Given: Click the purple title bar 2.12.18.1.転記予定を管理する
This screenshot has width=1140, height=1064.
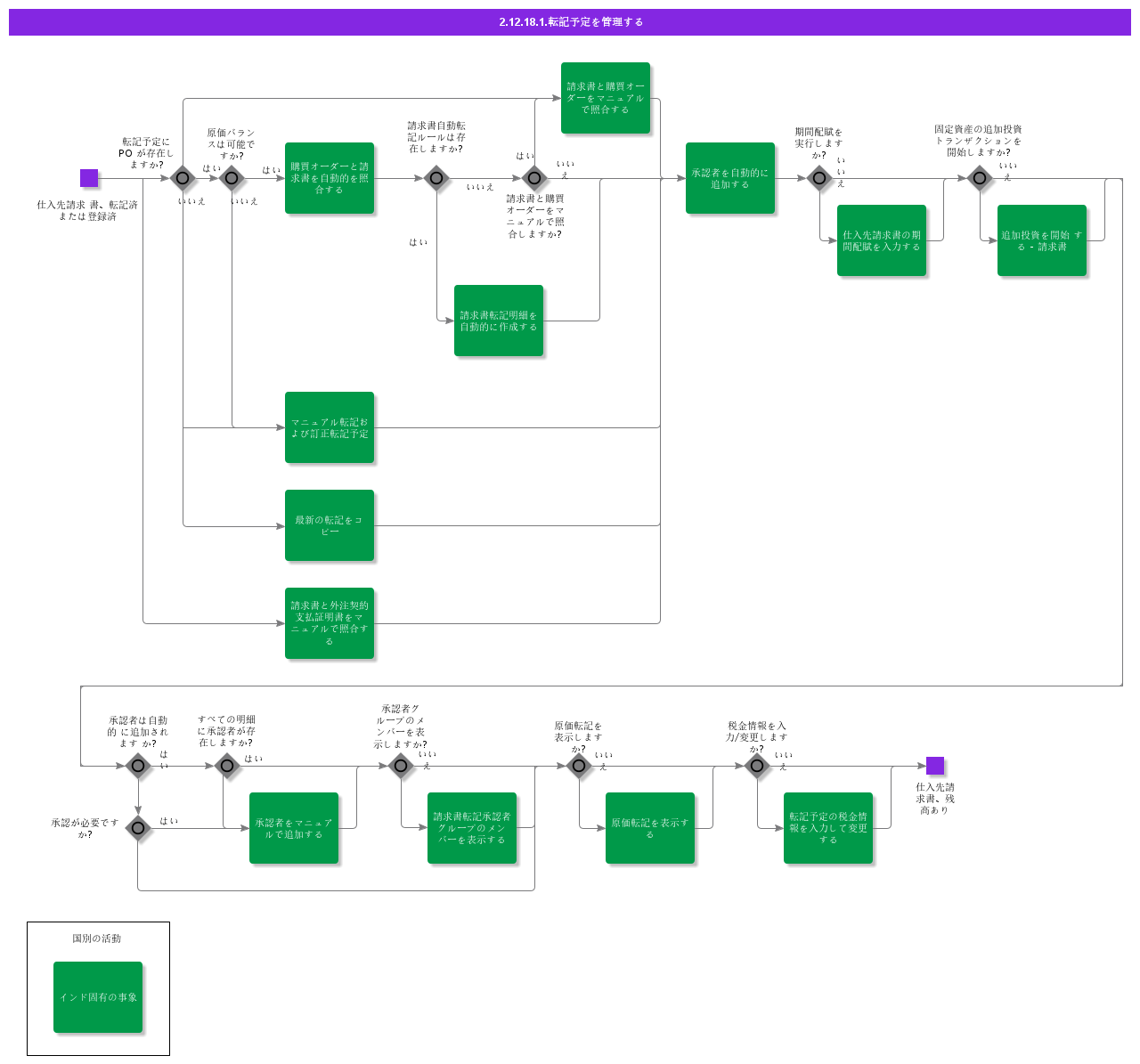Looking at the screenshot, I should [x=570, y=22].
